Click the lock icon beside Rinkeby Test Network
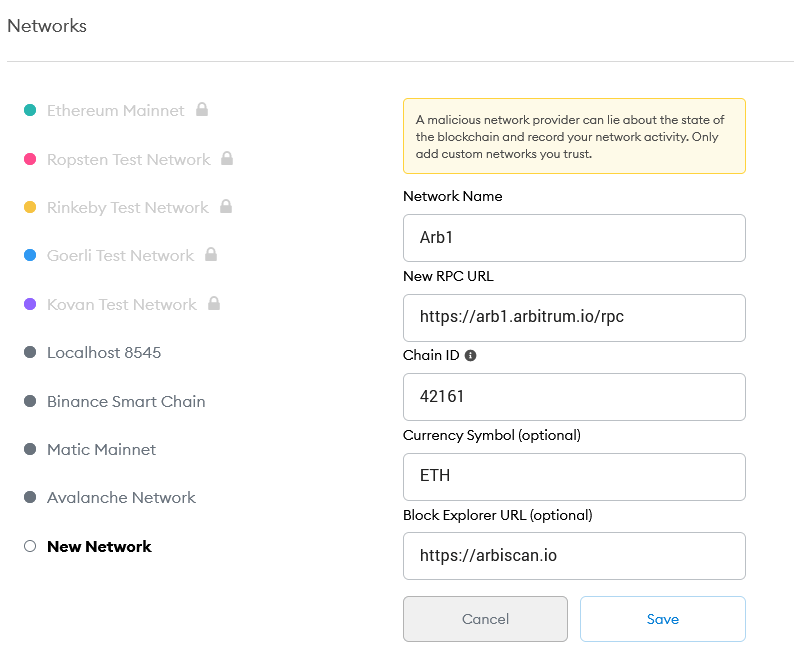794x662 pixels. point(226,207)
